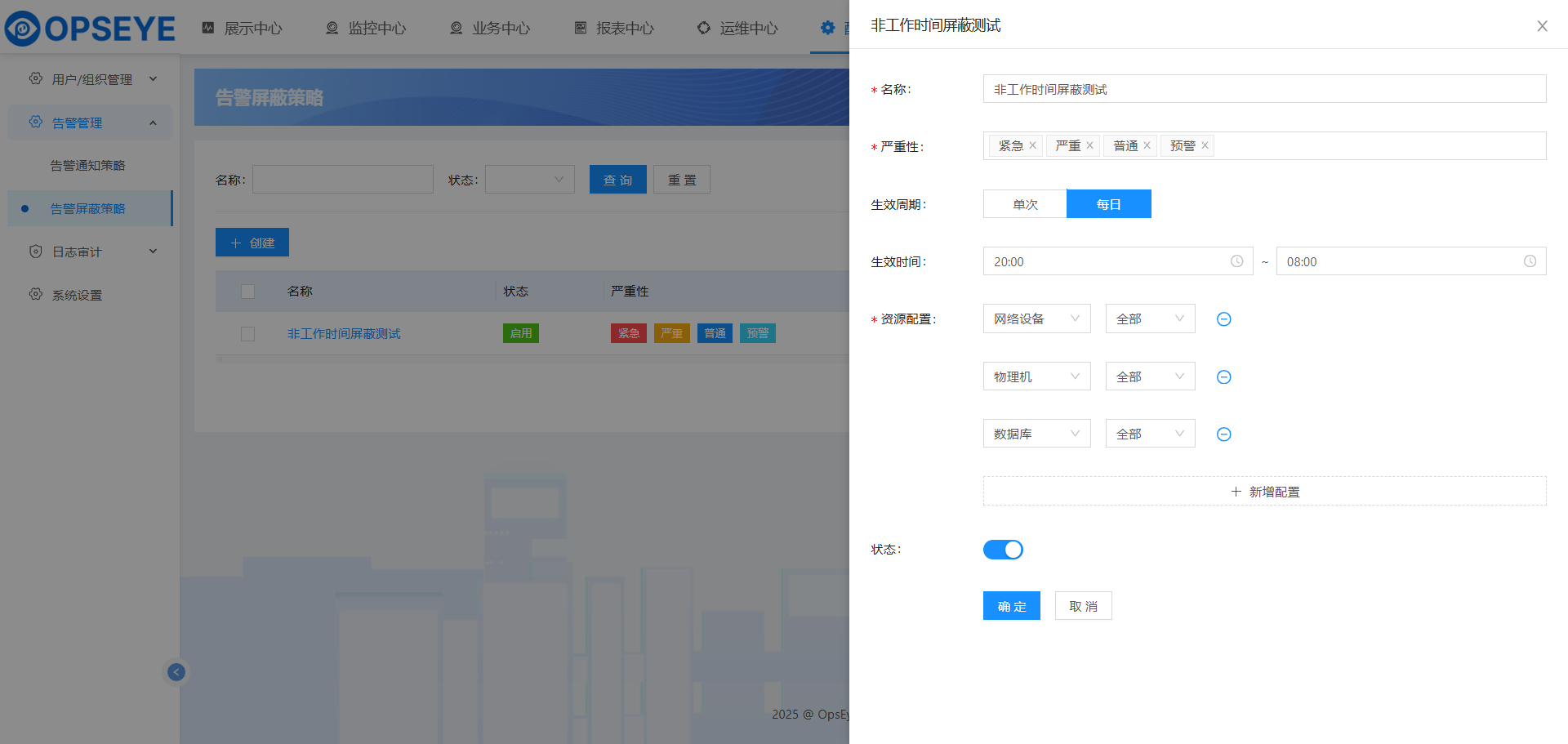The height and width of the screenshot is (744, 1568).
Task: Open the 网络设备 resource type dropdown
Action: [x=1036, y=319]
